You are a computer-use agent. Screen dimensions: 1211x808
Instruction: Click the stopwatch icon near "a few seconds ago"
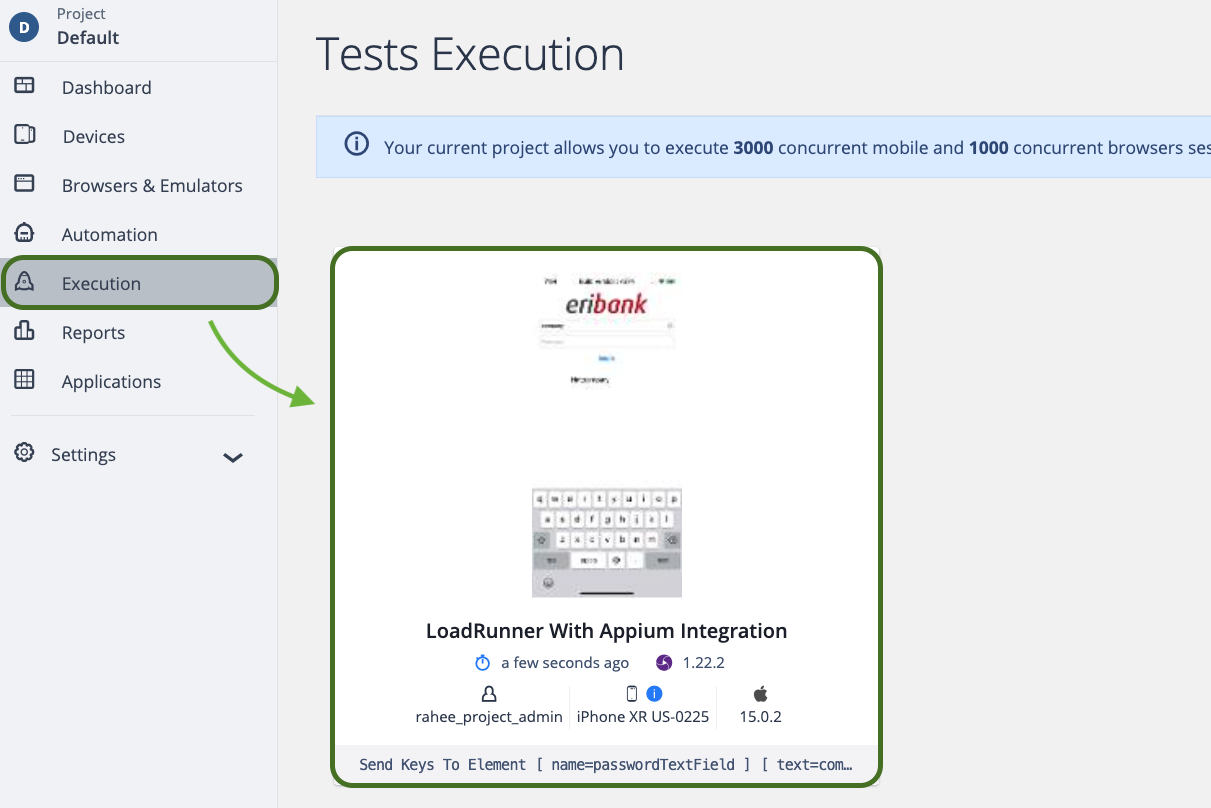[482, 662]
